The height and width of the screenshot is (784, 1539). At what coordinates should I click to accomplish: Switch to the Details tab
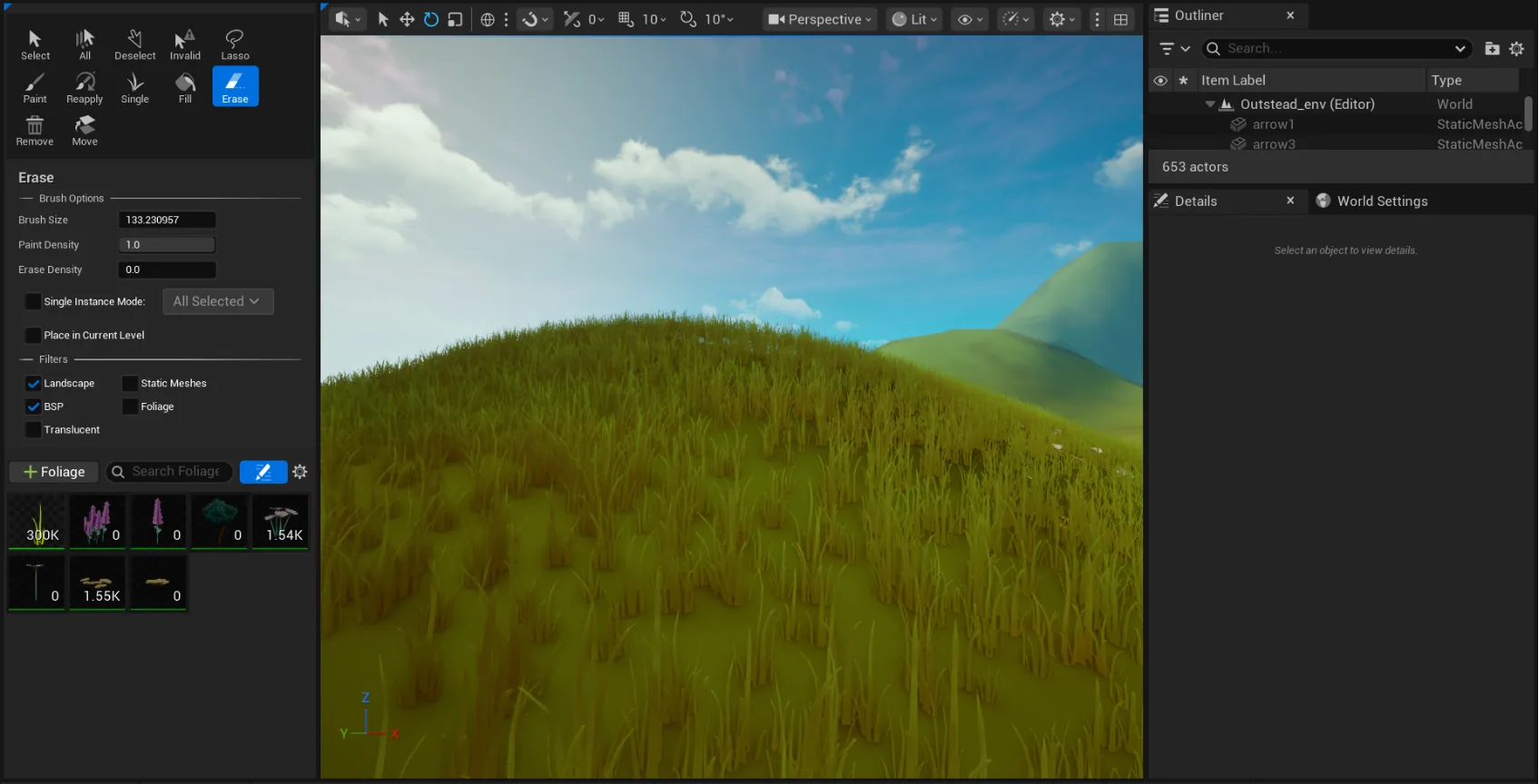click(1195, 201)
